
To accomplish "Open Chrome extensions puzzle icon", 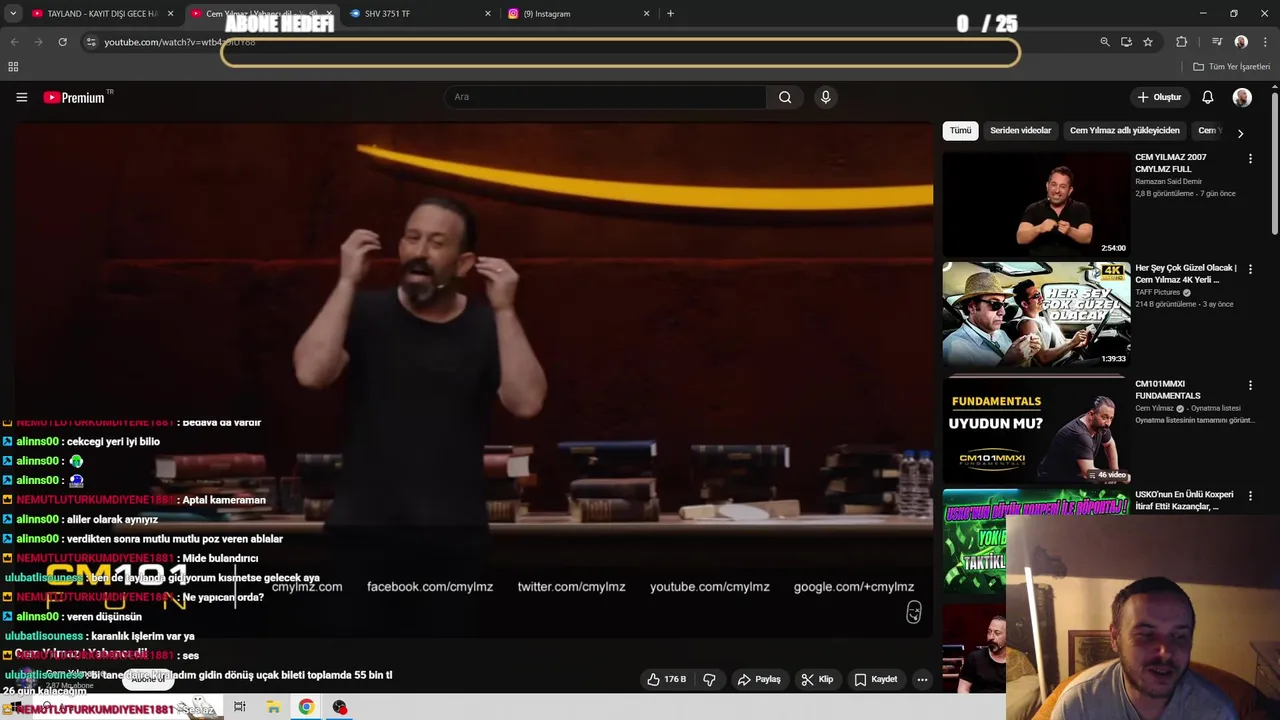I will (x=1181, y=42).
